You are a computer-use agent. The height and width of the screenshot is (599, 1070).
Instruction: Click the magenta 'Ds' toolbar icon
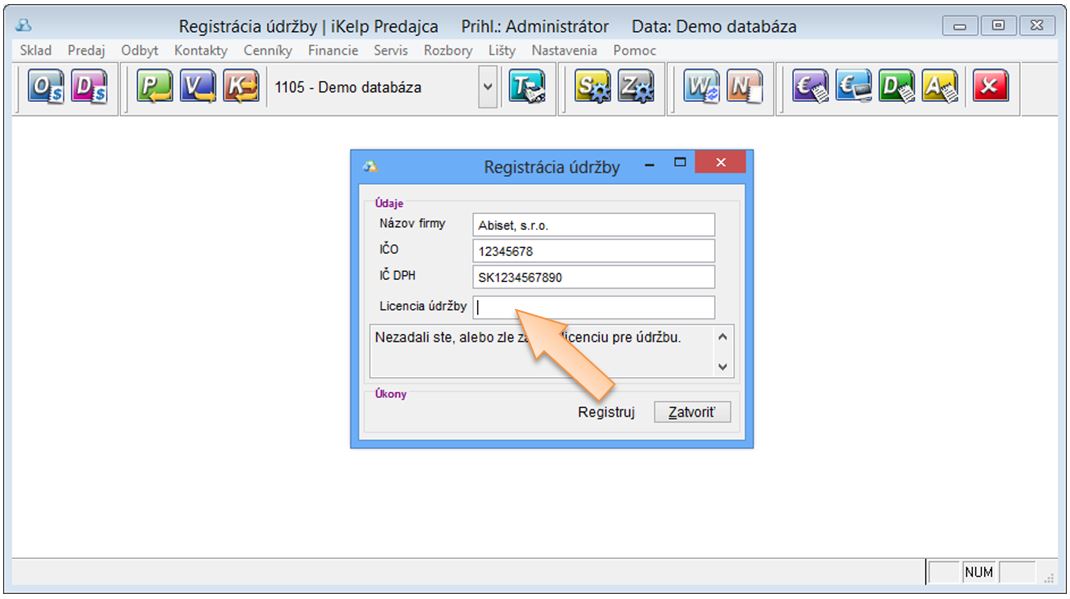91,88
